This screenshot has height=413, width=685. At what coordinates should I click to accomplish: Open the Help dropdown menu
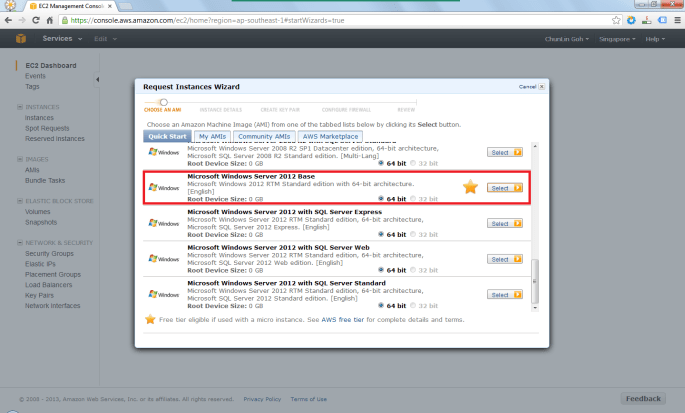click(x=655, y=39)
